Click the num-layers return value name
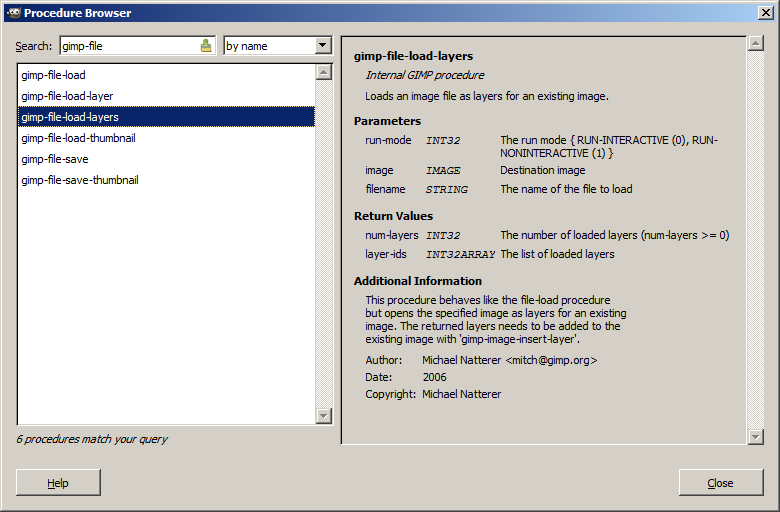780x512 pixels. point(392,235)
